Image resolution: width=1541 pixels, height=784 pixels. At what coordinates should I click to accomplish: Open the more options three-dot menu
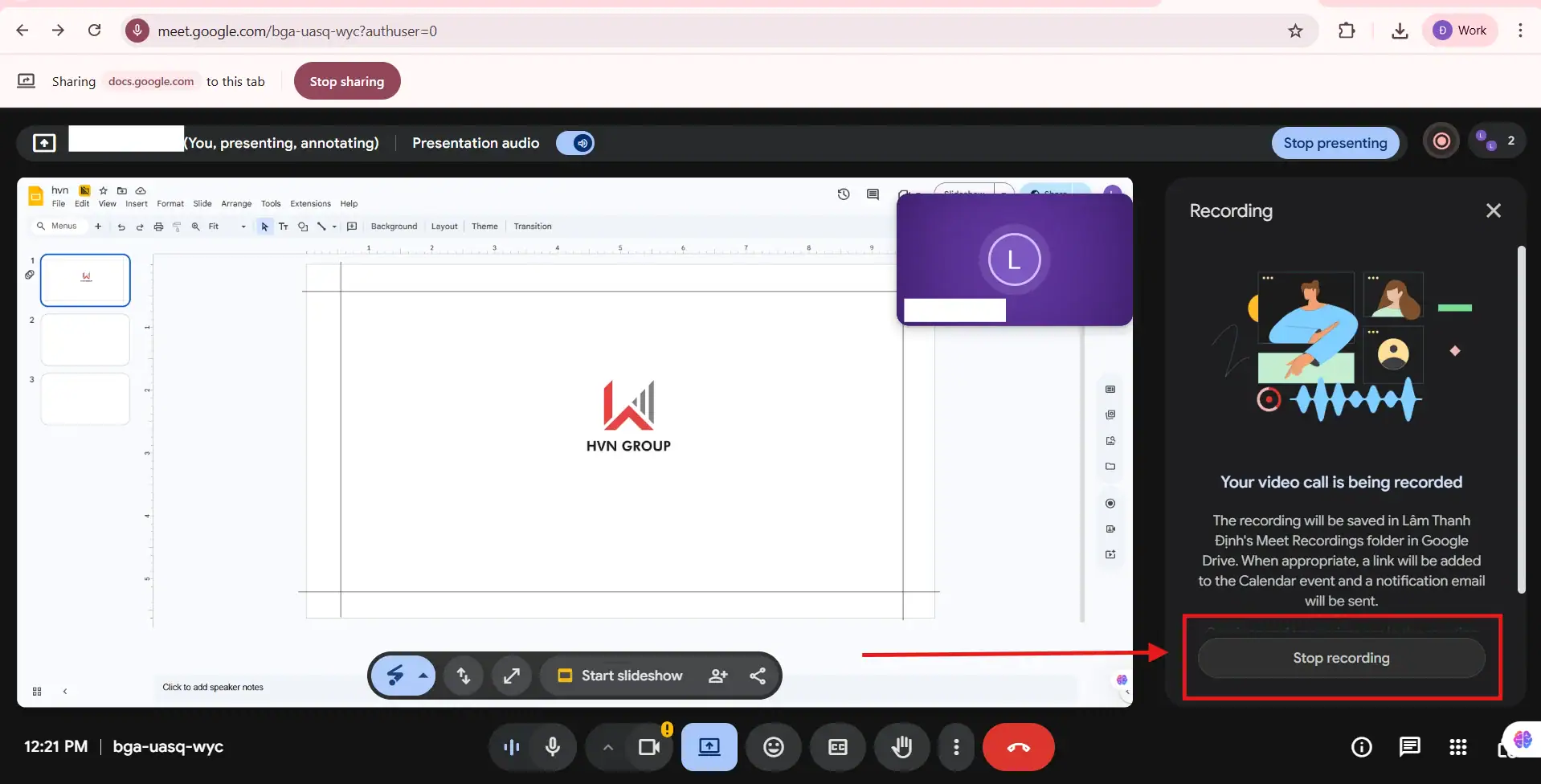point(955,747)
